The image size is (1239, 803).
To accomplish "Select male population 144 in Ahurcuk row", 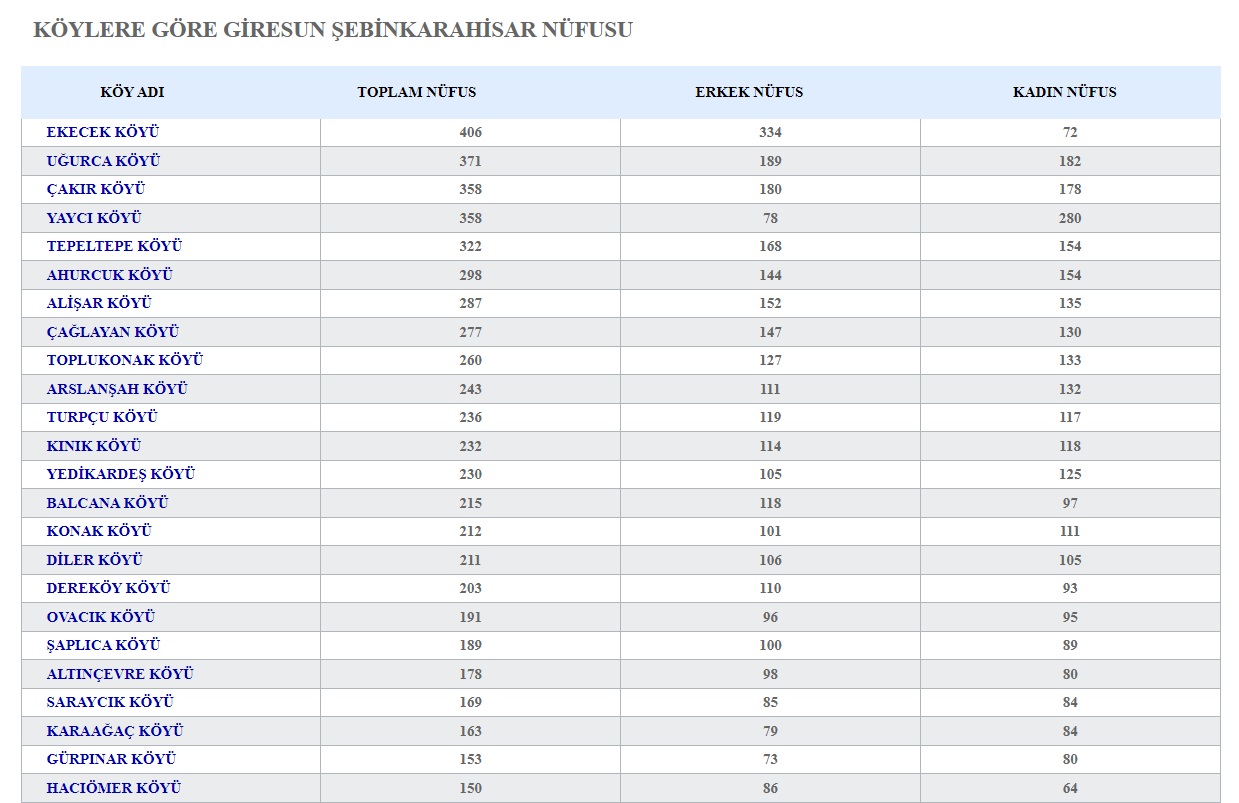I will (x=770, y=275).
